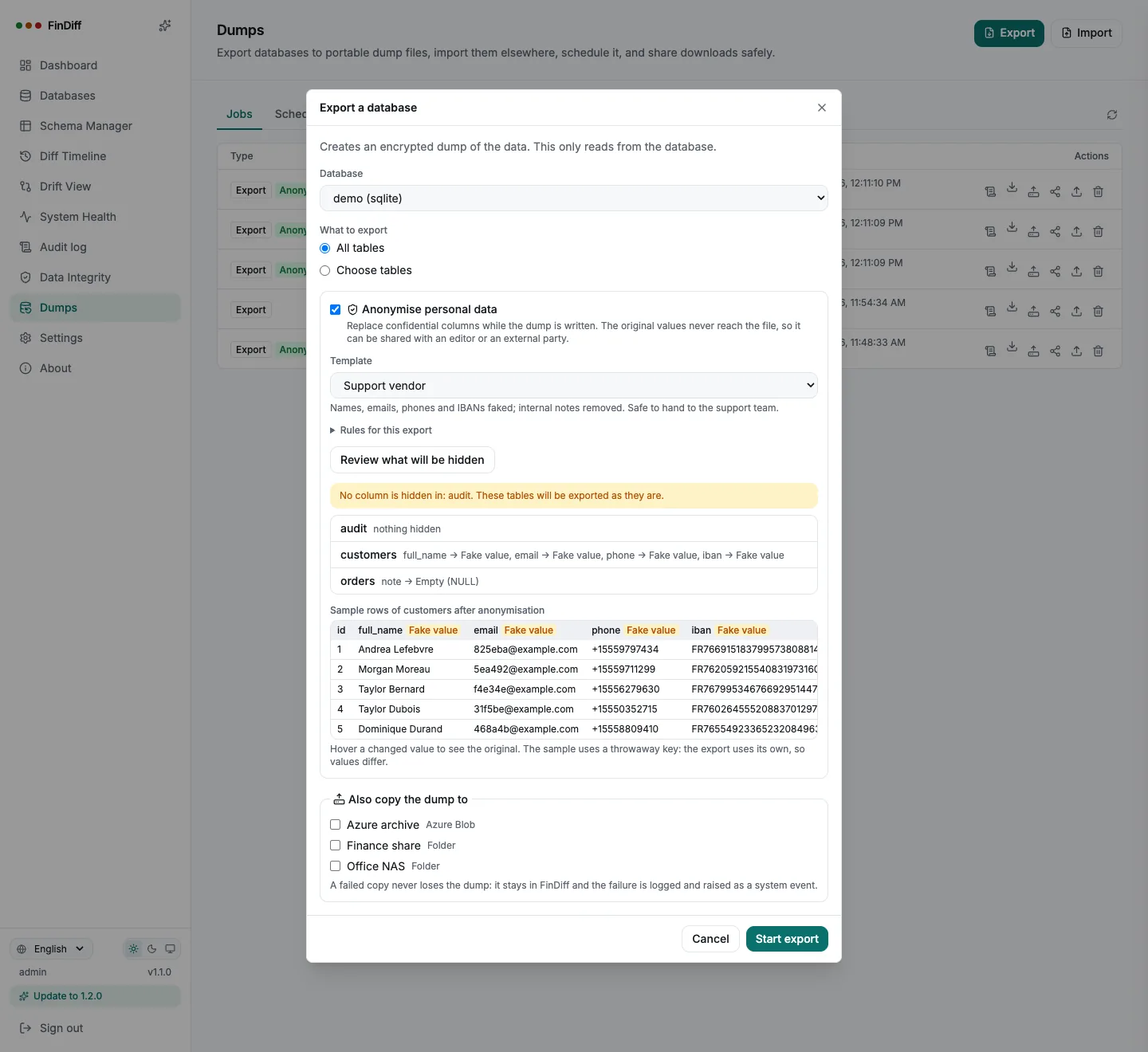Click the drive-upload icon in the 11:54:34 AM row
This screenshot has height=1052, width=1148.
point(1033,311)
